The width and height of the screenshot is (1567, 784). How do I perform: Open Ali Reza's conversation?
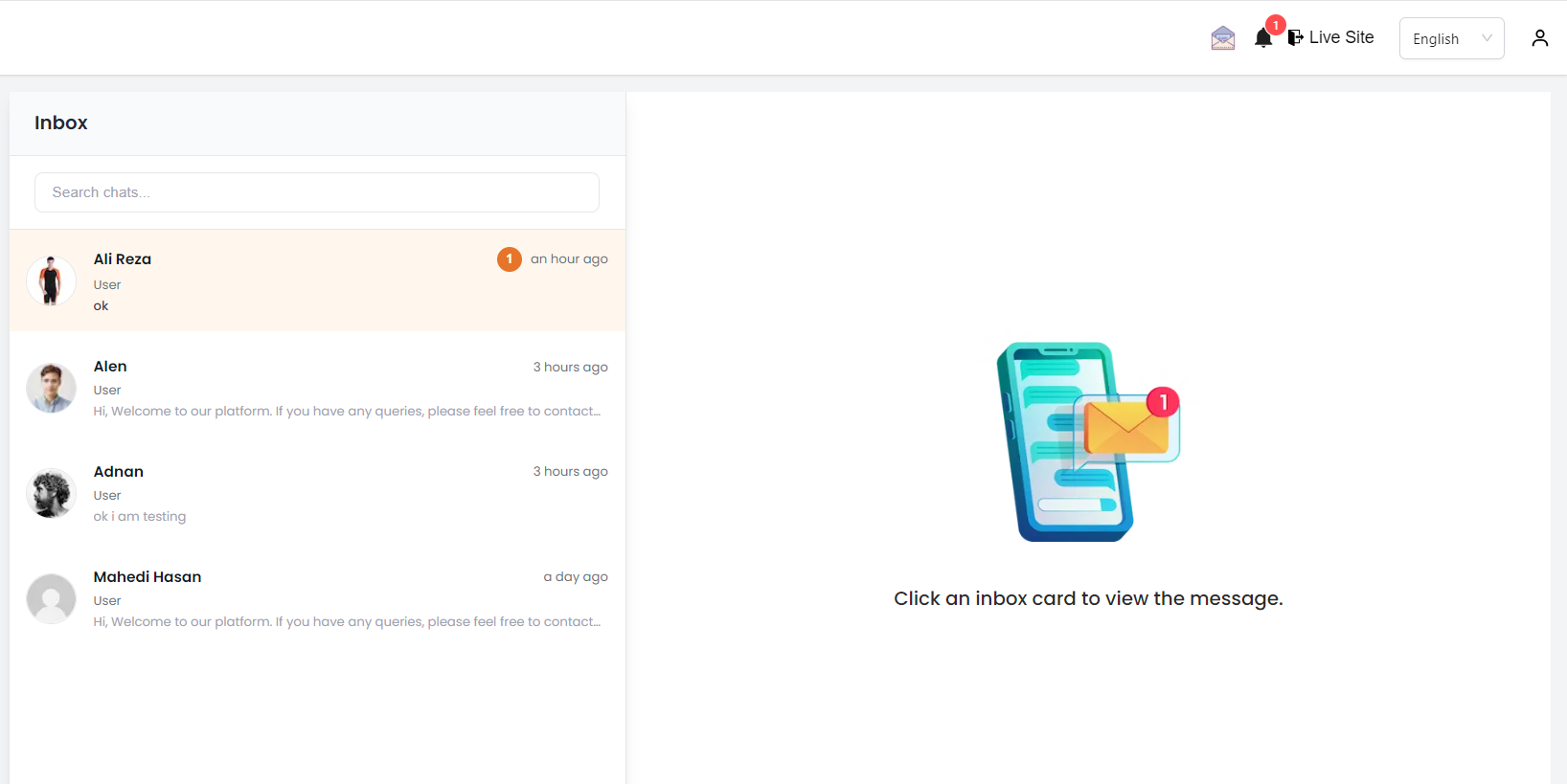click(316, 282)
